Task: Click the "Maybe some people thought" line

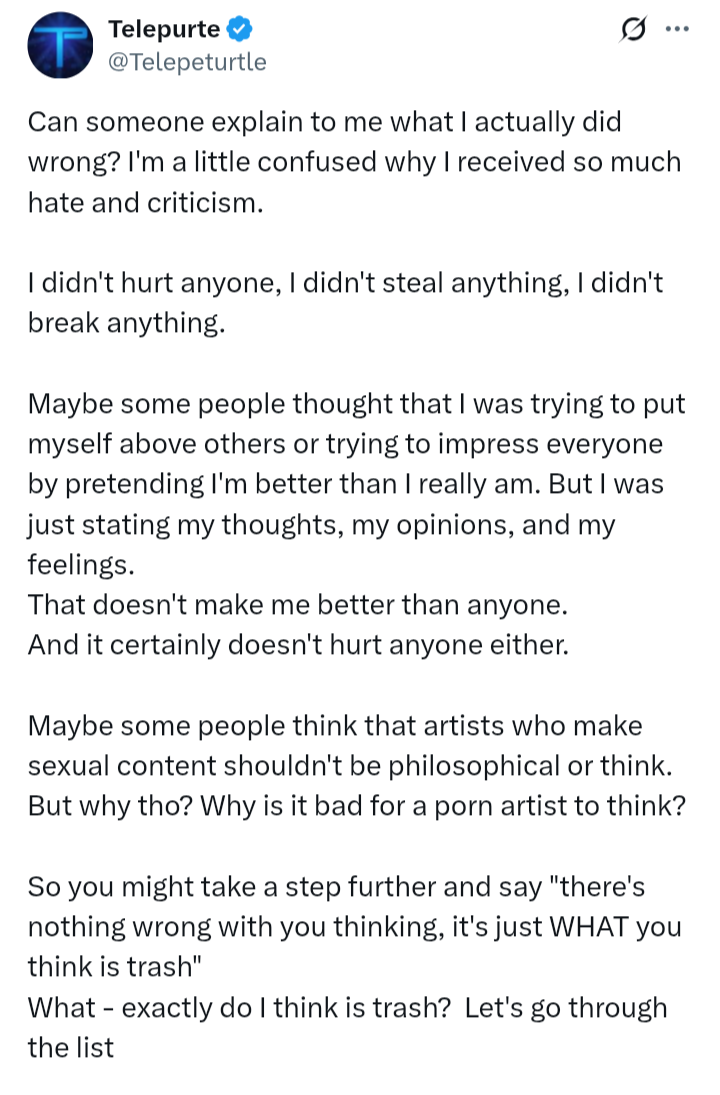Action: coord(356,404)
